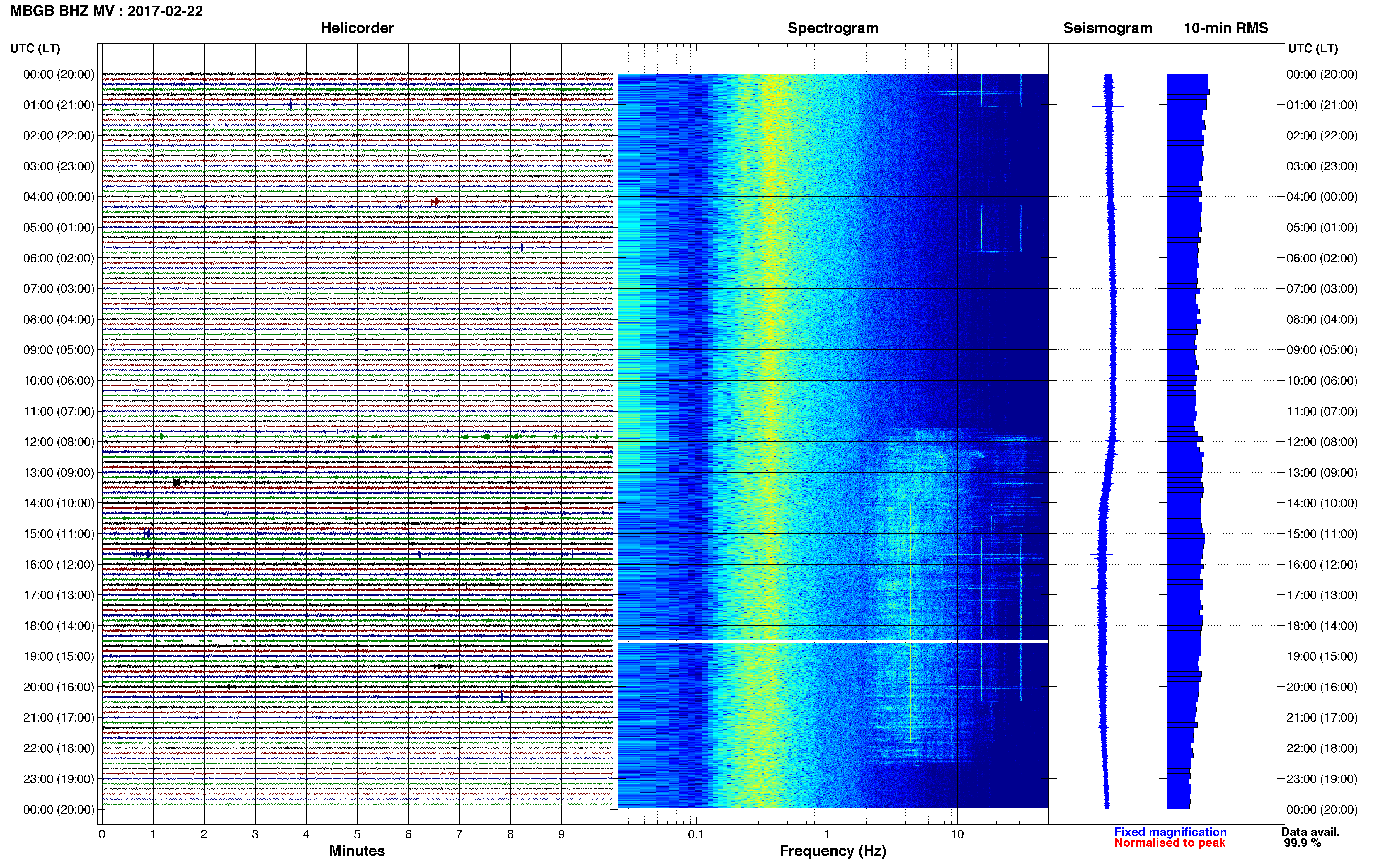The height and width of the screenshot is (868, 1389).
Task: Click '02:00 (22:00)' on the left time axis
Action: coord(59,135)
